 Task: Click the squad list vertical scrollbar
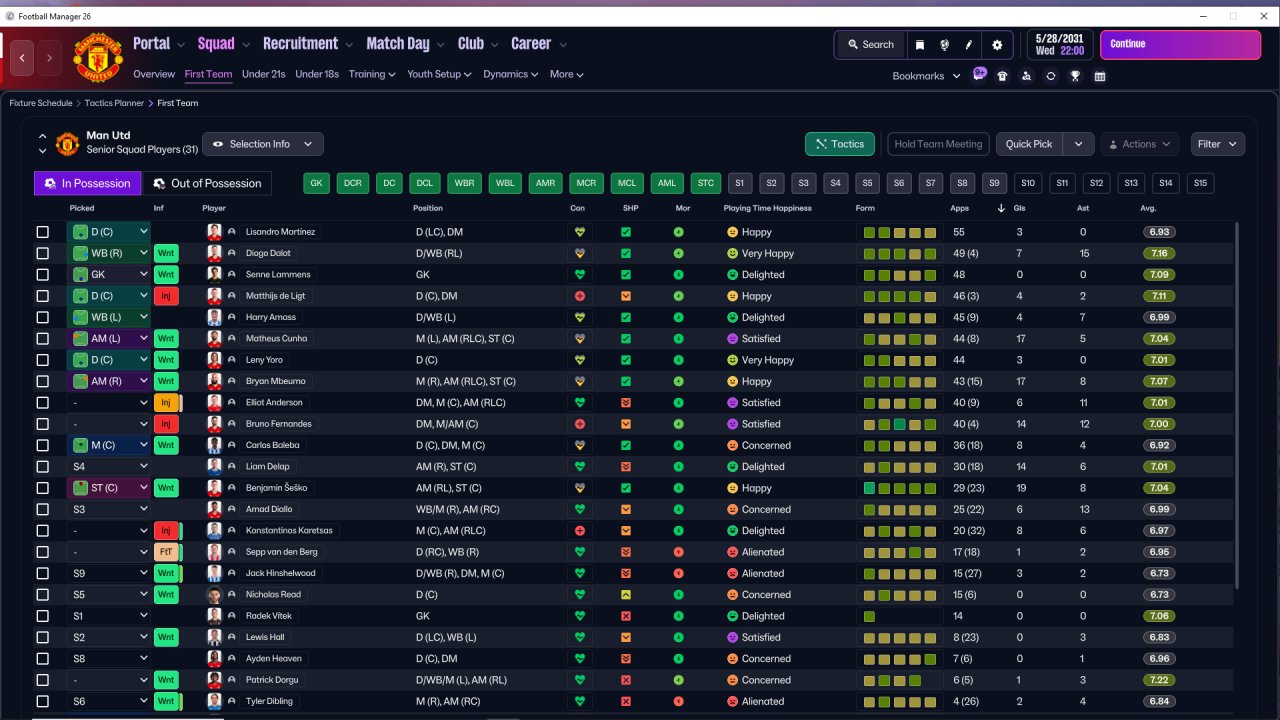coord(1236,405)
